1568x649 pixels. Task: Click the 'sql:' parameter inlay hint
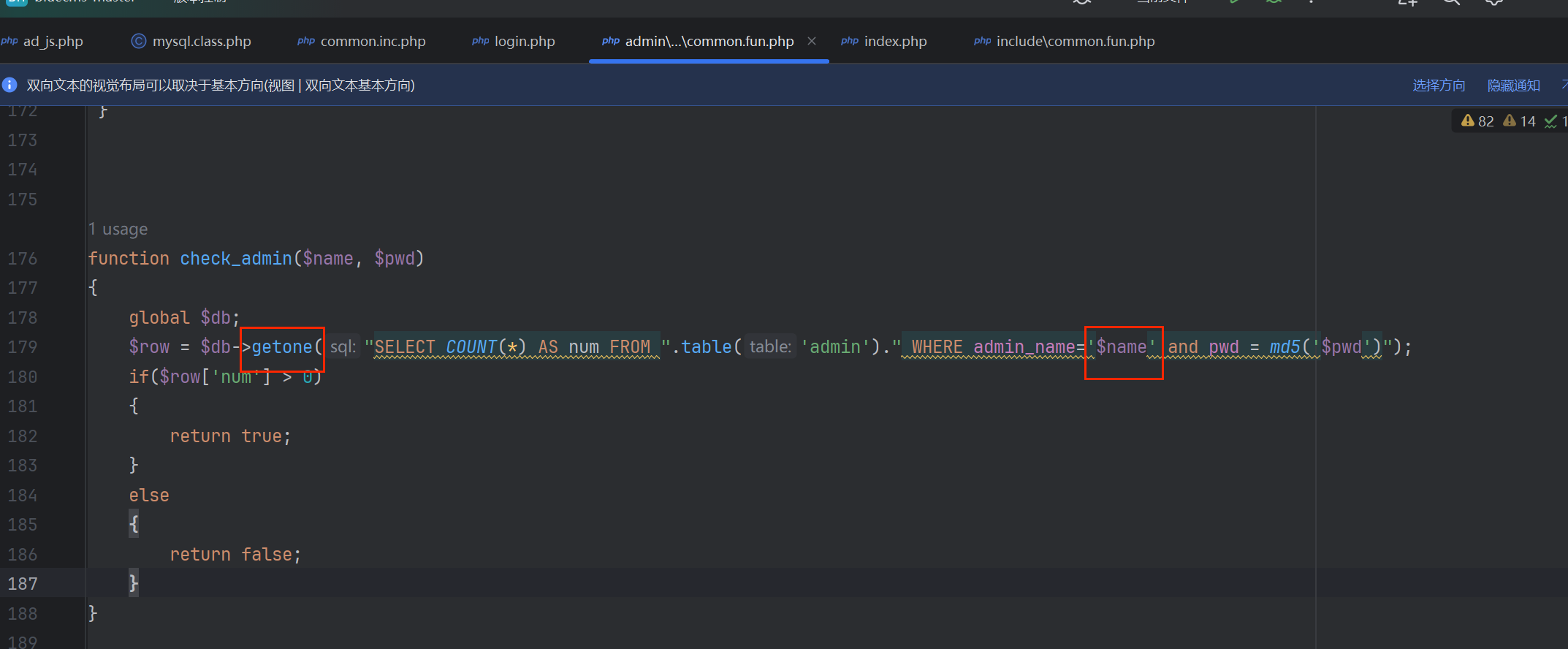(x=343, y=347)
